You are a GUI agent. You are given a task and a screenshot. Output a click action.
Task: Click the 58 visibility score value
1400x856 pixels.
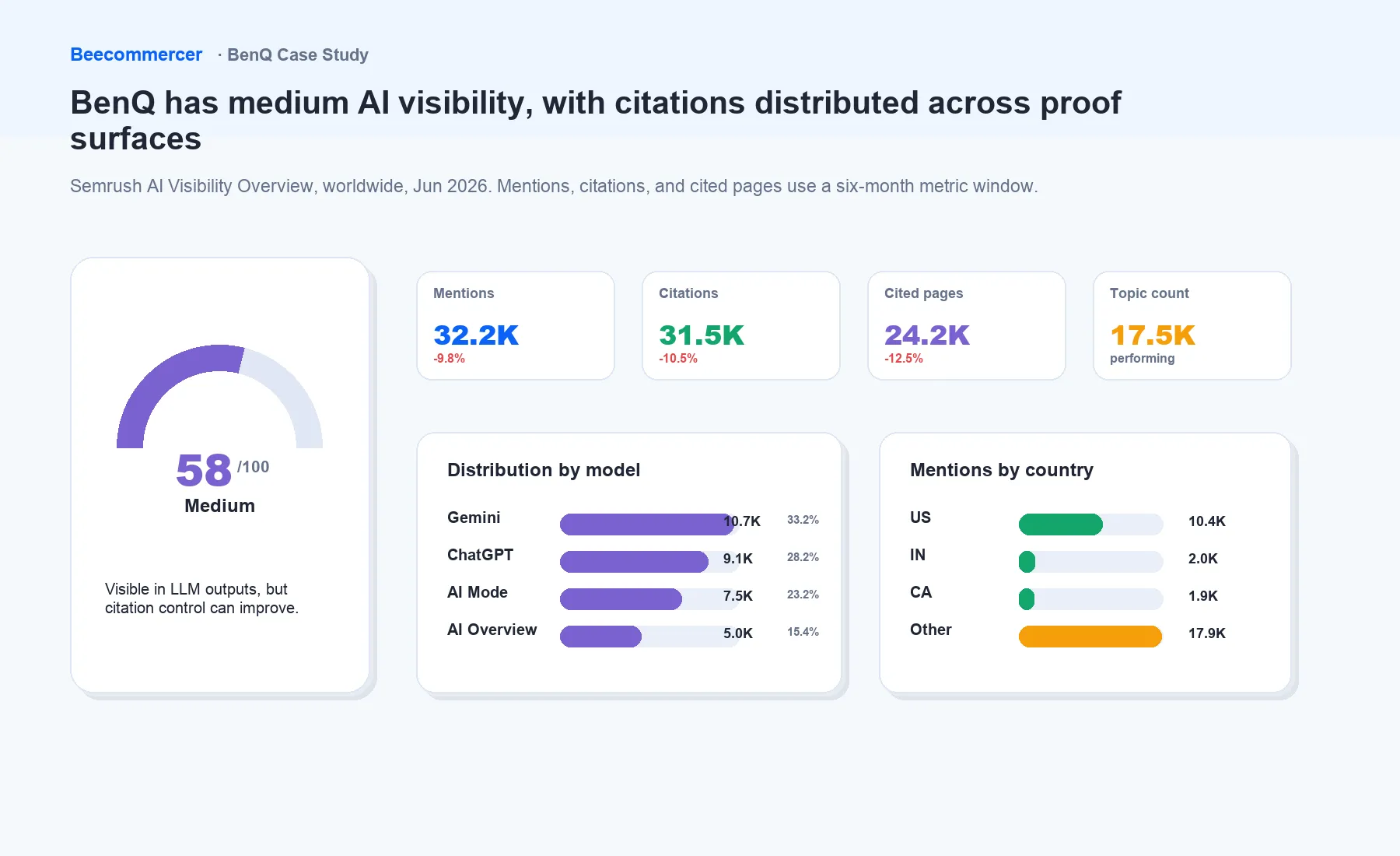click(204, 470)
